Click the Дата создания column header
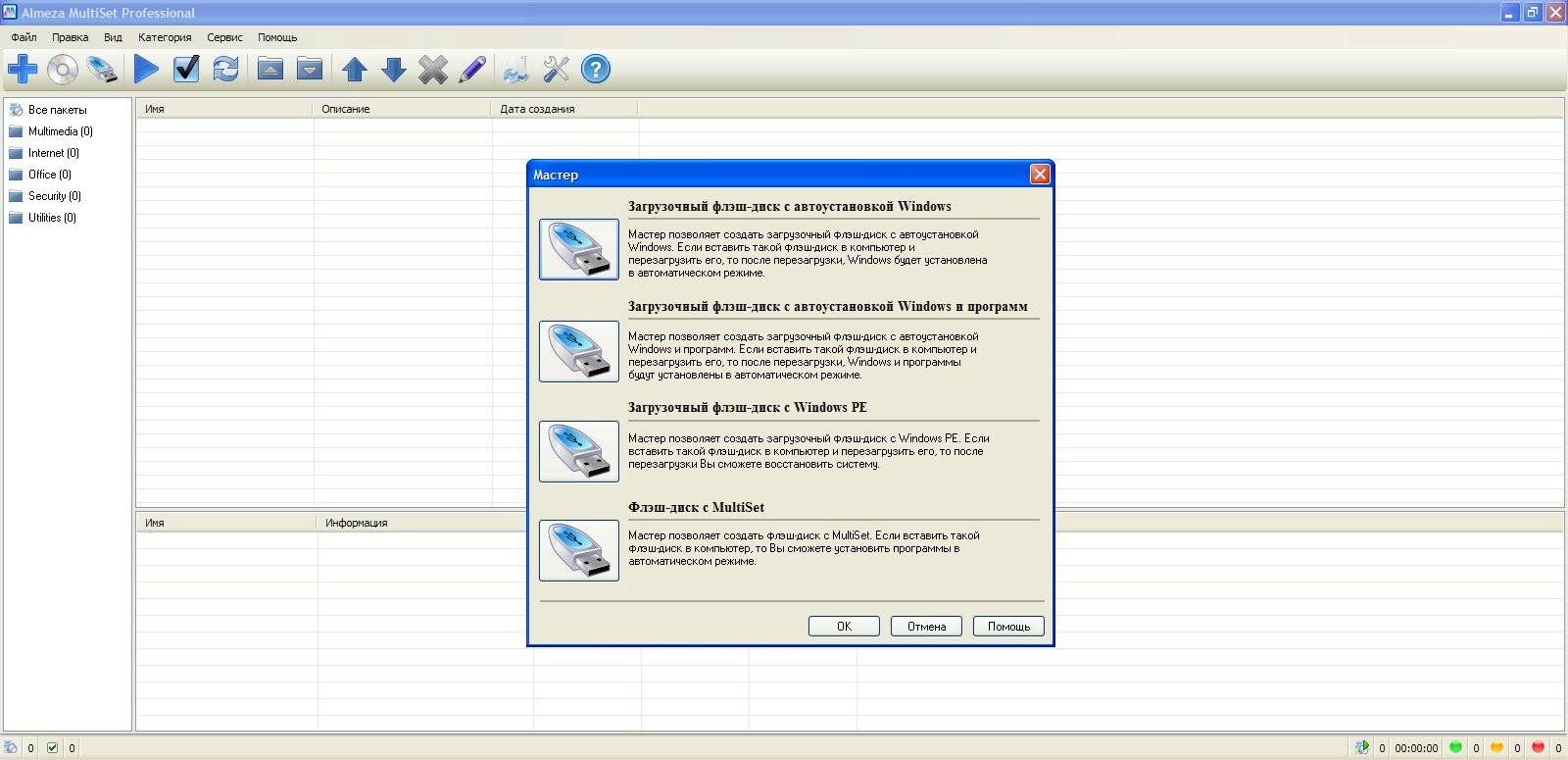 564,109
